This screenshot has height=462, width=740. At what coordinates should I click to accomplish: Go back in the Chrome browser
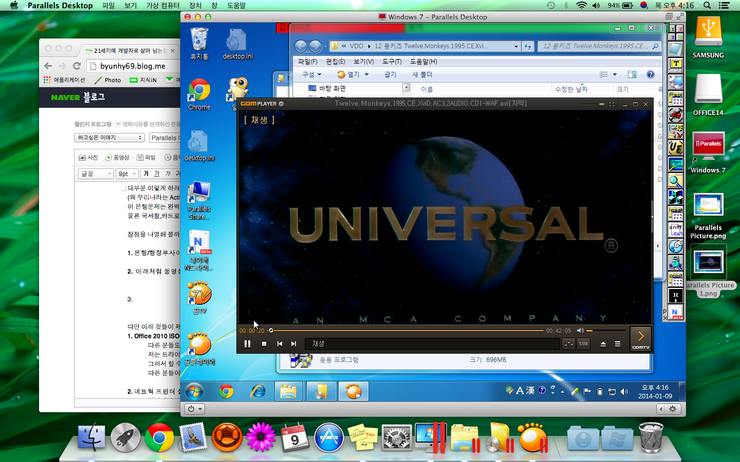point(48,66)
